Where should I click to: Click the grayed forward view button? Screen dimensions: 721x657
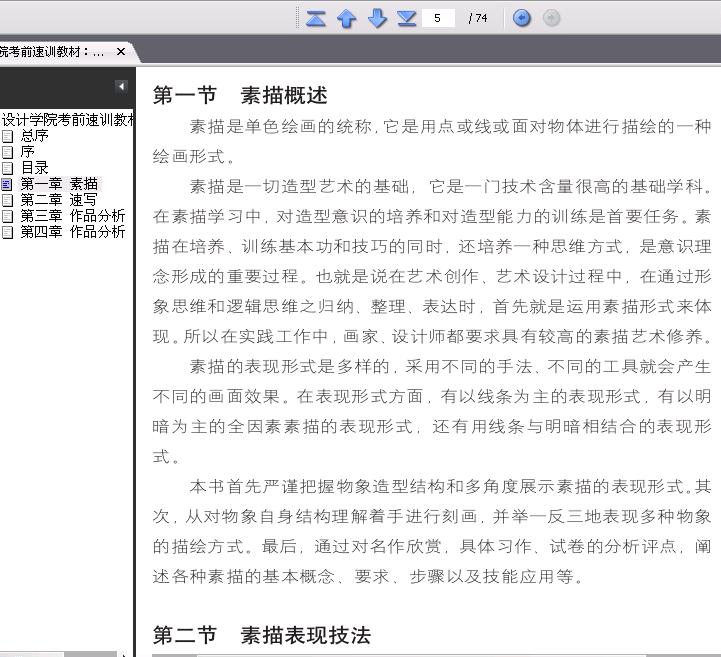(x=551, y=18)
